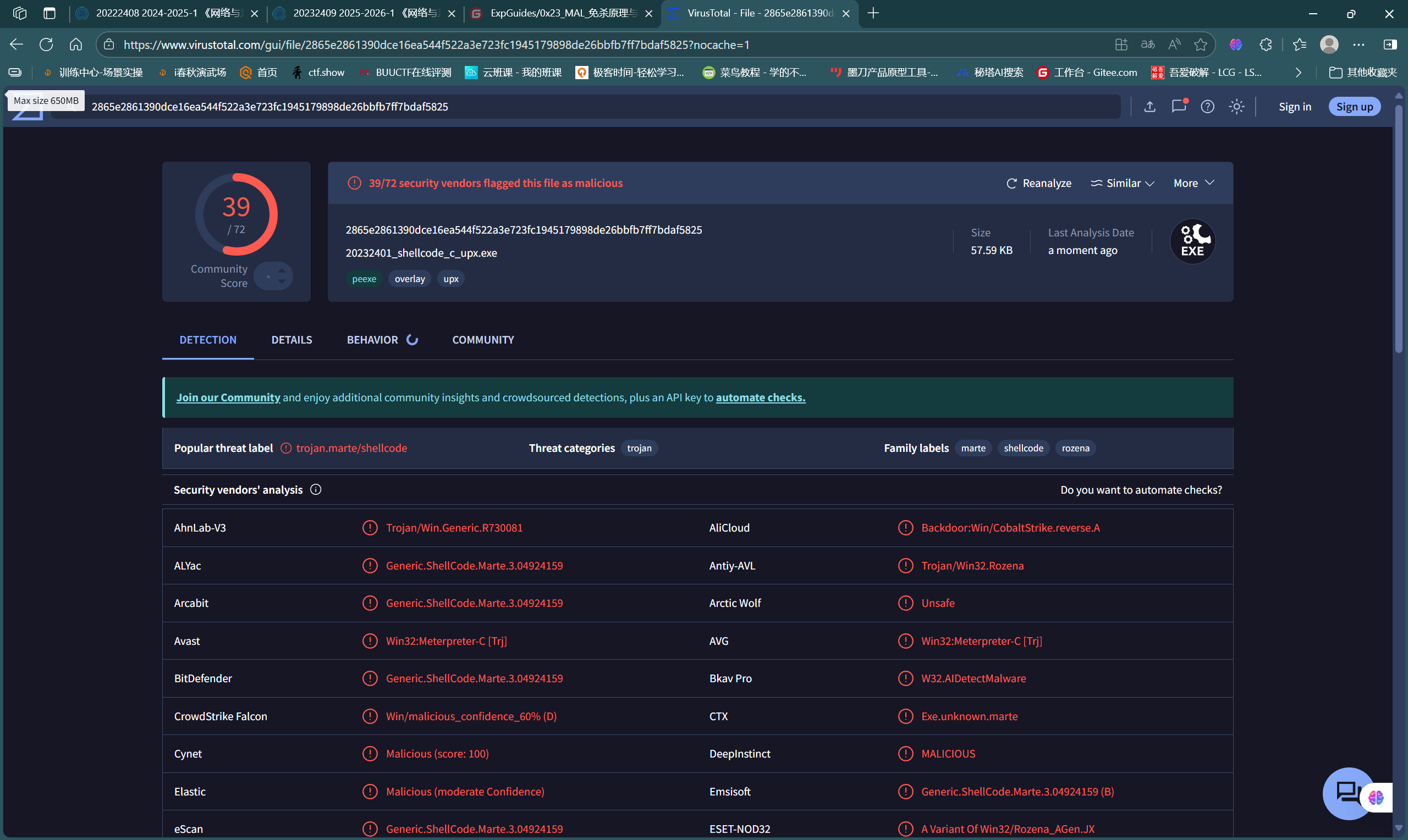This screenshot has width=1408, height=840.
Task: Click the Join our Community link
Action: click(228, 397)
